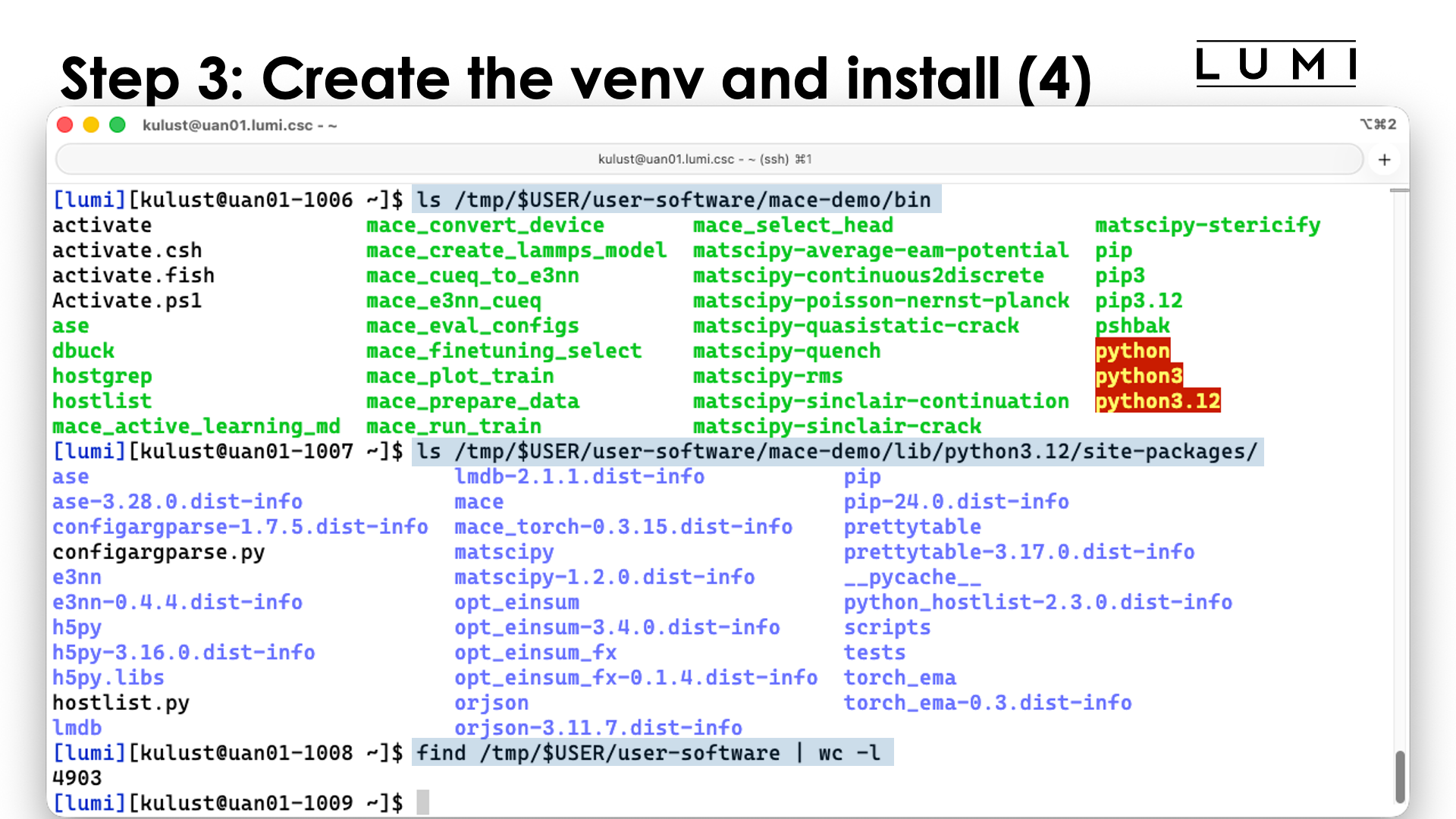
Task: Click the pip3.12 listing in bin folder
Action: (1139, 300)
